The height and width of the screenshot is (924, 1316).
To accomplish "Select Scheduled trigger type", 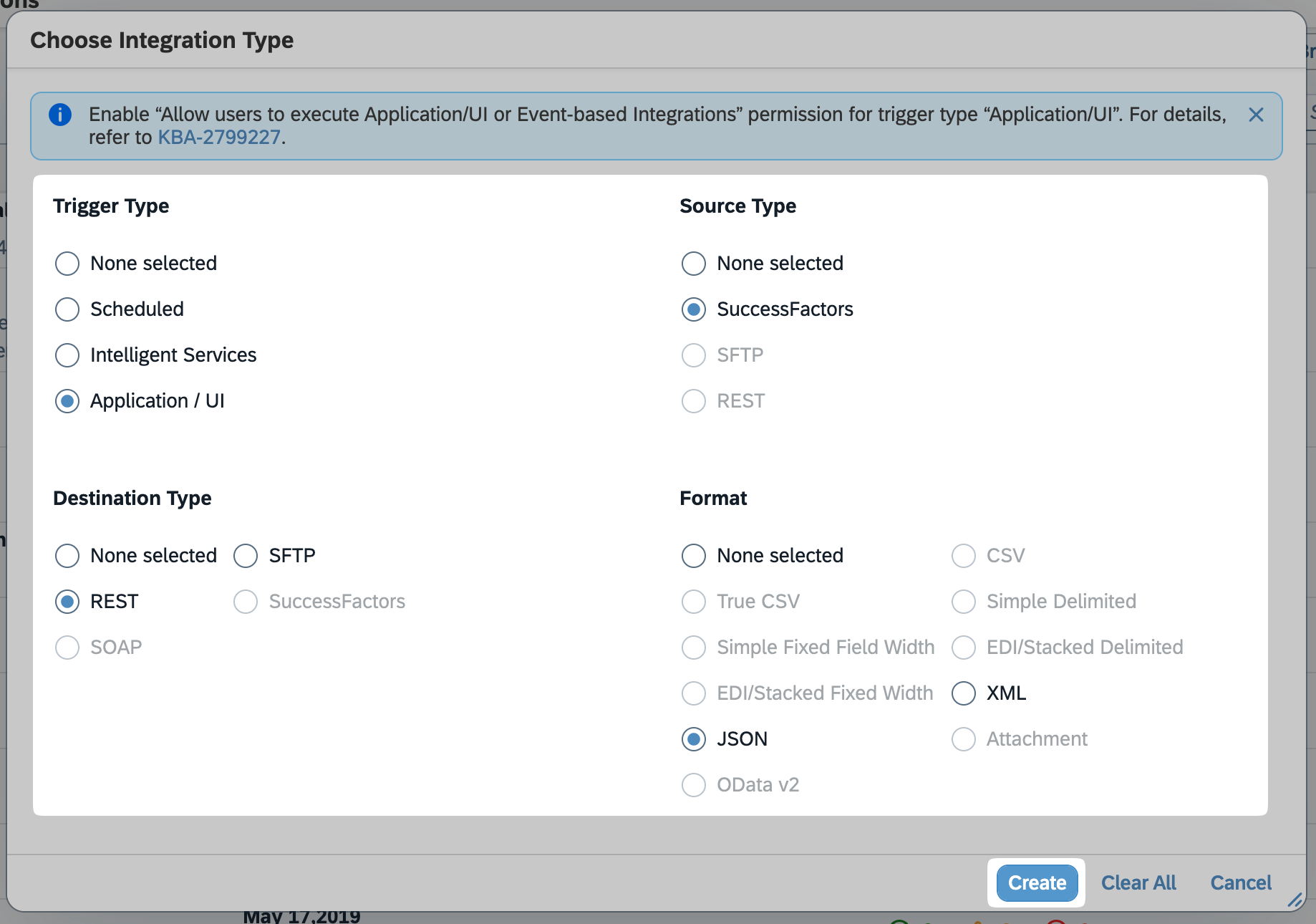I will 67,309.
